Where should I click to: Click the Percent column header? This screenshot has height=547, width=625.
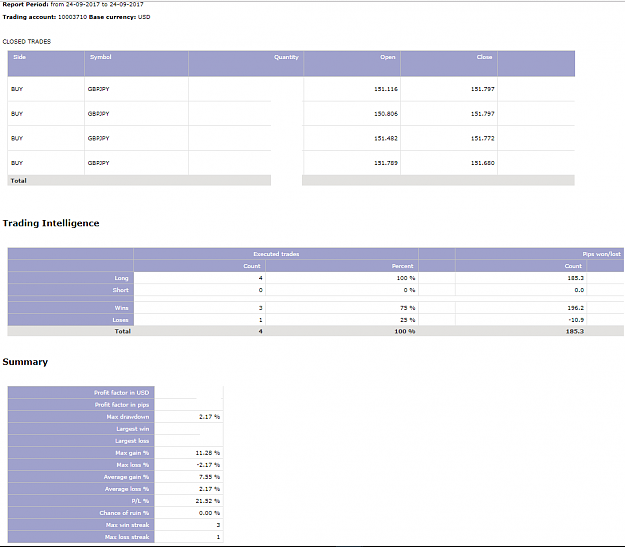tap(403, 266)
